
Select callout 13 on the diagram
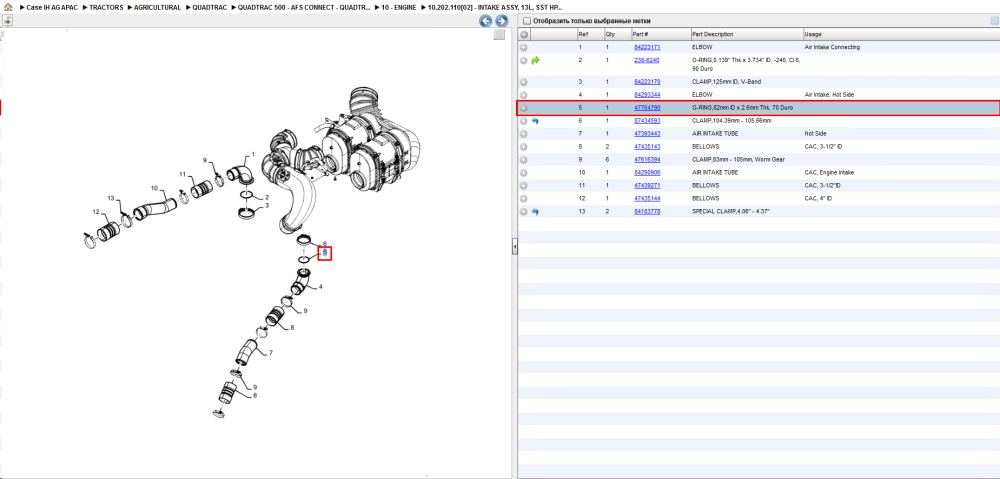coord(110,199)
